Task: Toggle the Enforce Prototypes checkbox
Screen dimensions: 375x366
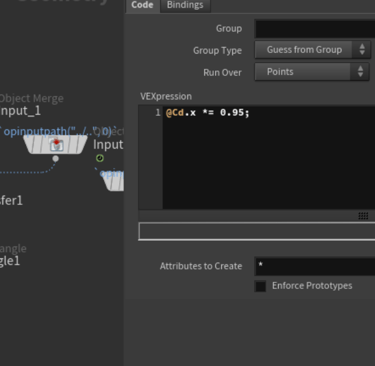Action: 260,286
